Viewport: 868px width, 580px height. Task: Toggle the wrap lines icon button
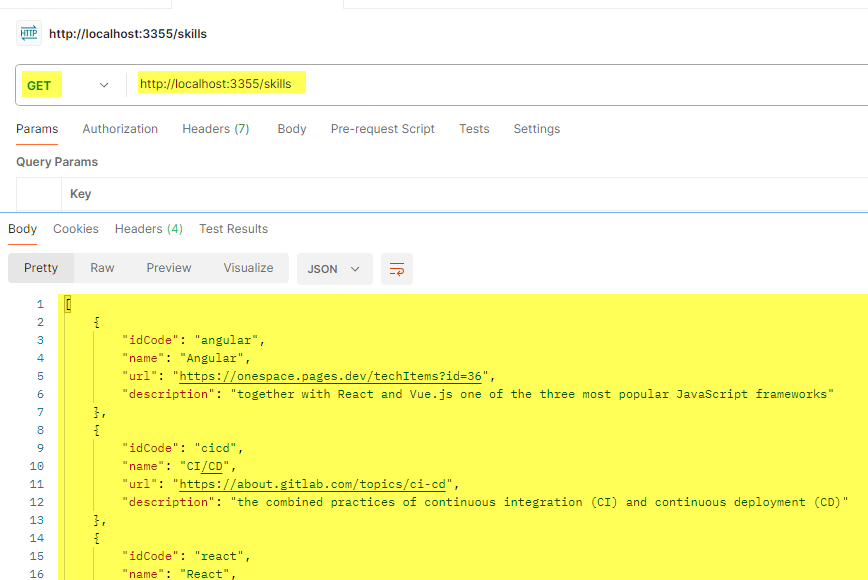[x=397, y=269]
